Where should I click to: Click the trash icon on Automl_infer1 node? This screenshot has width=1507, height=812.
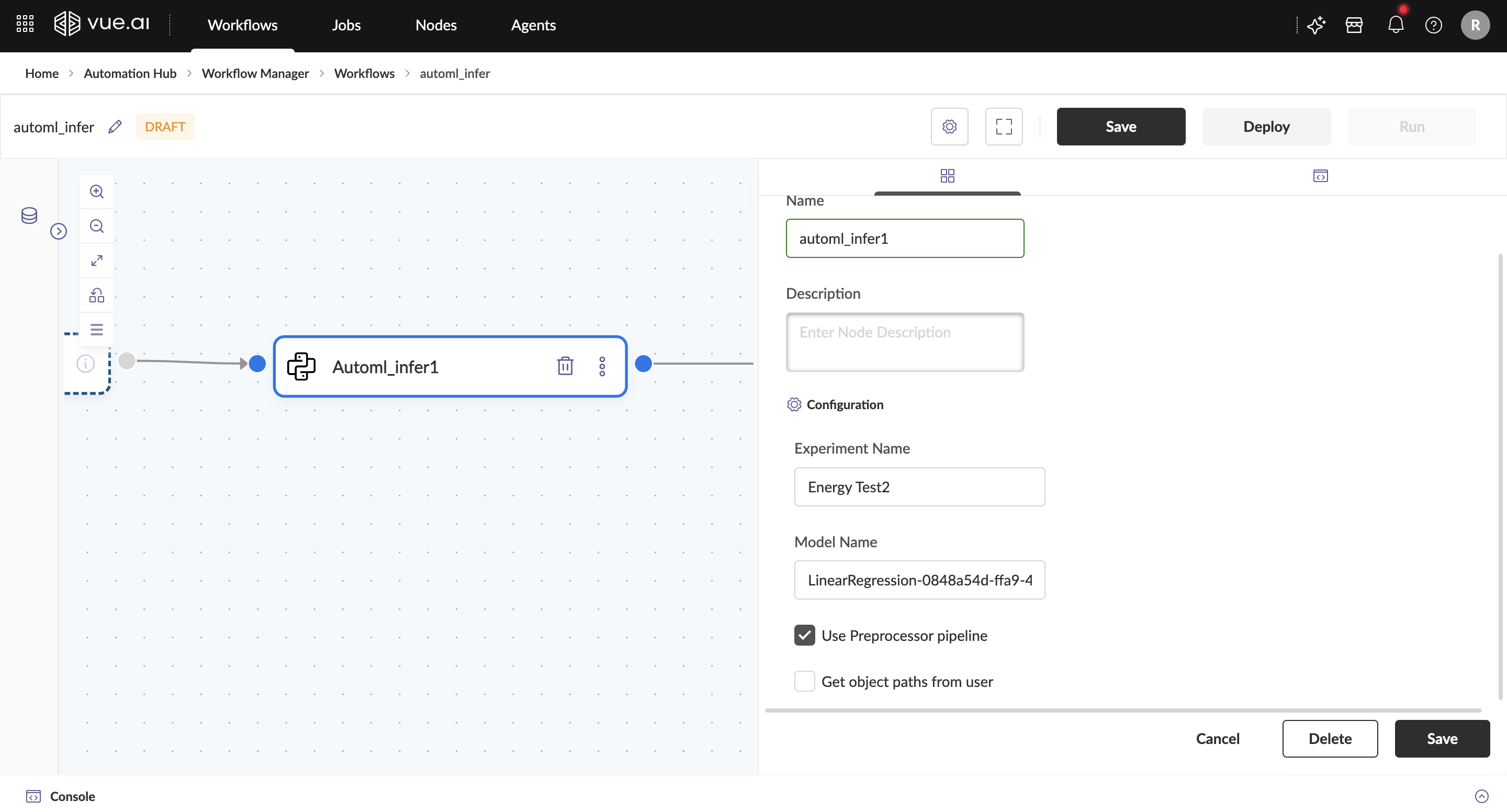[565, 366]
